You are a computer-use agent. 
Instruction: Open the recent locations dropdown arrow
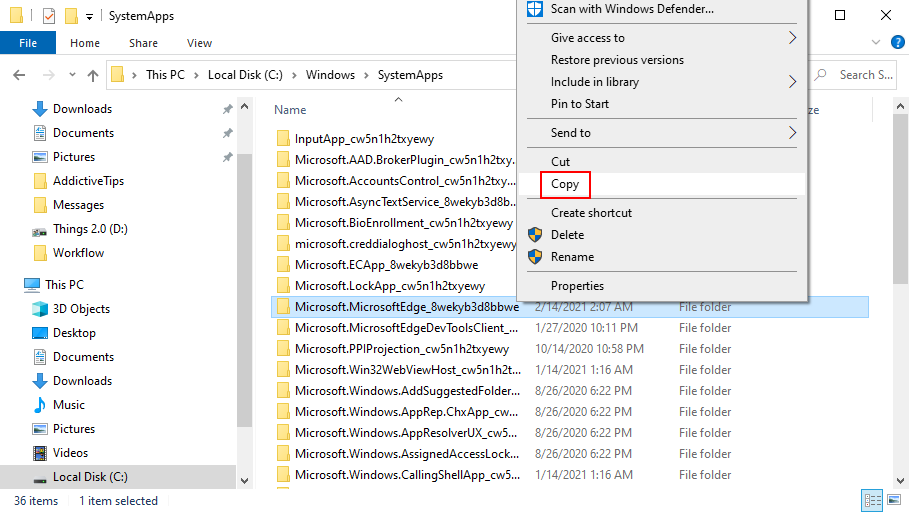coord(72,75)
